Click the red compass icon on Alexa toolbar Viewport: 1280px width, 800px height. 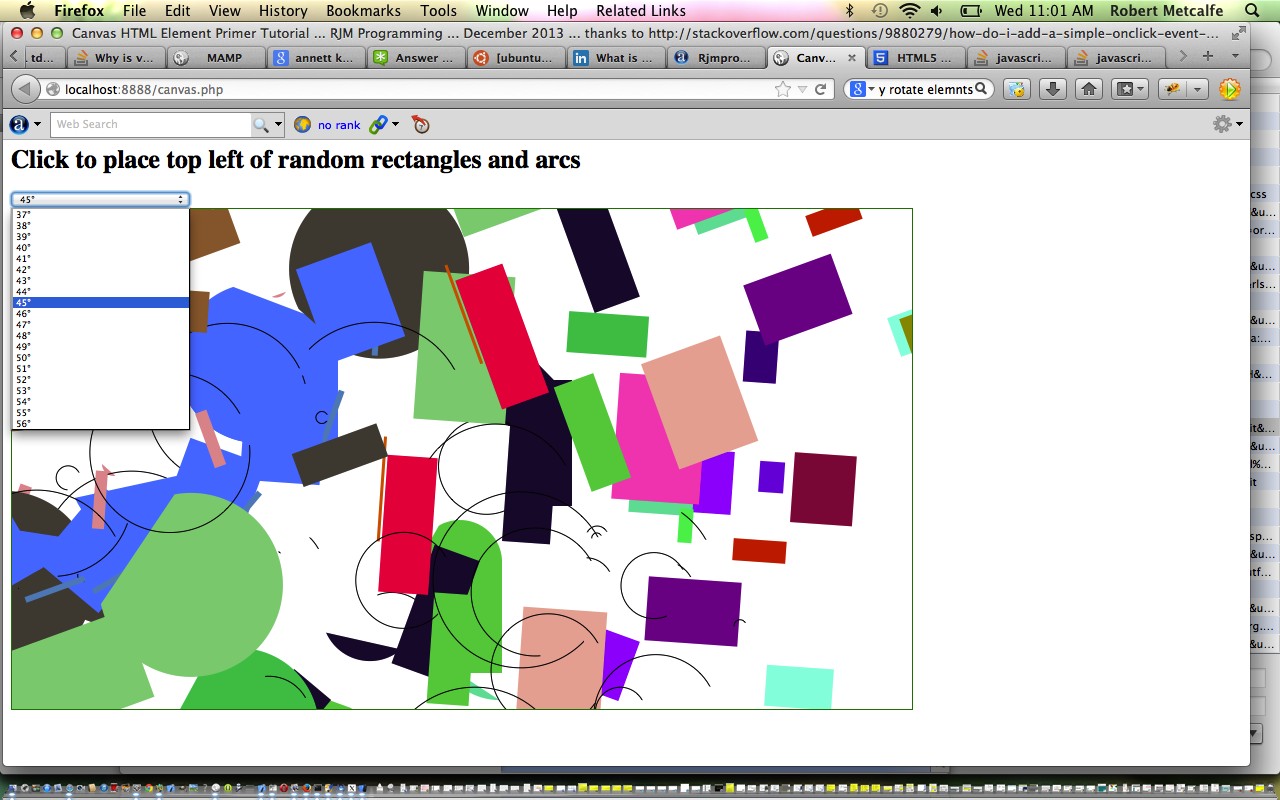pos(421,125)
